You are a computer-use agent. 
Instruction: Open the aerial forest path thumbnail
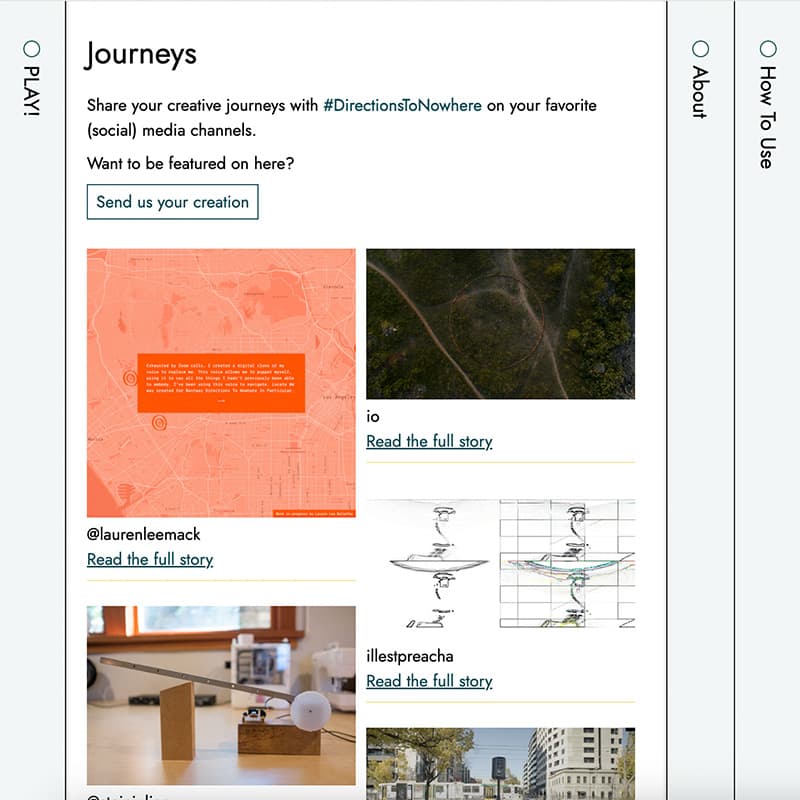coord(500,323)
